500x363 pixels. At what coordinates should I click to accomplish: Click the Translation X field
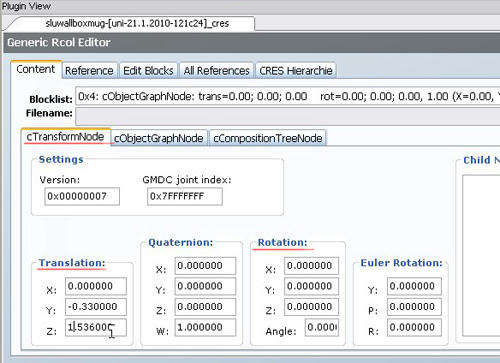point(96,286)
